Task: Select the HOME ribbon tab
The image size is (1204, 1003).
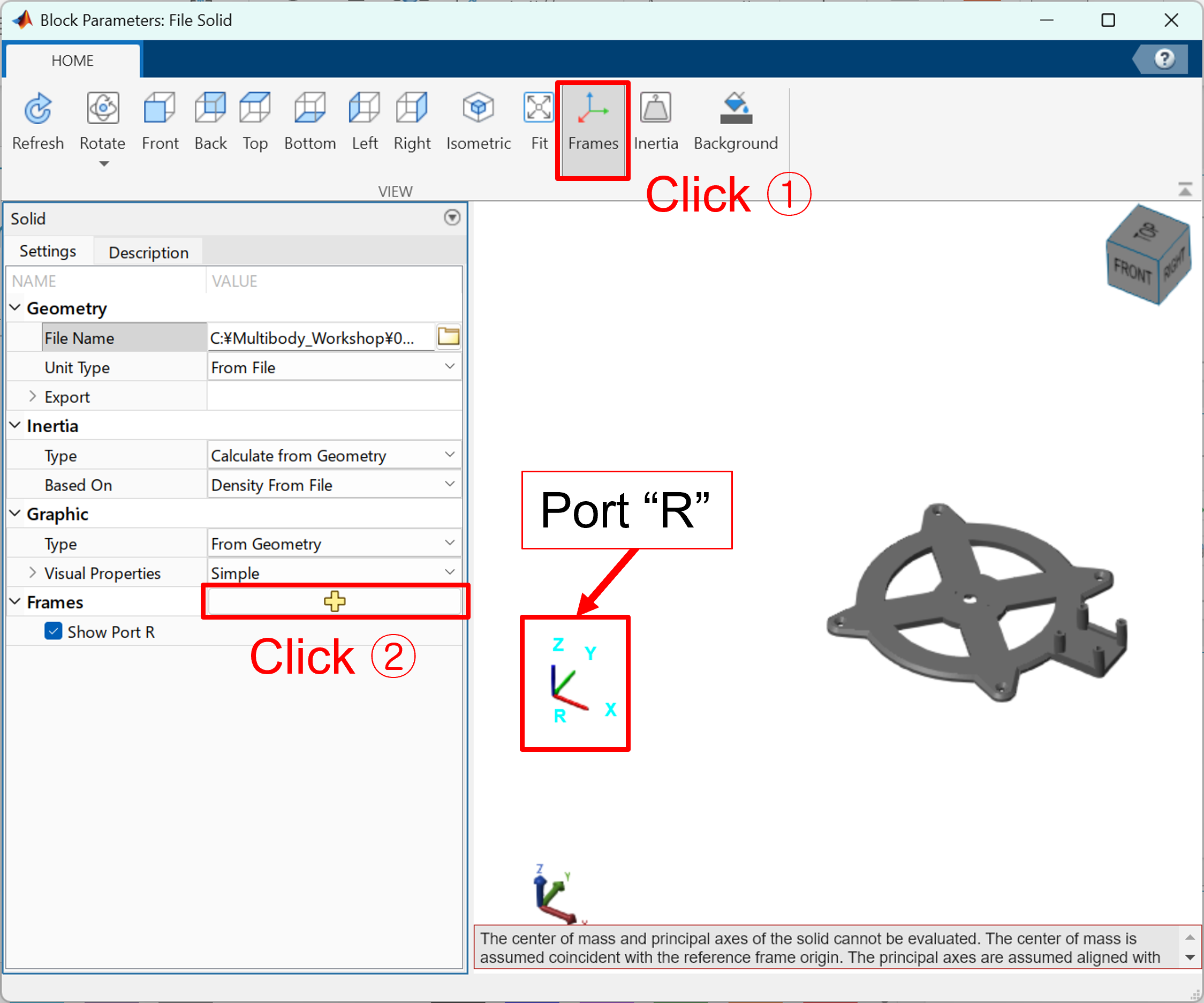Action: tap(72, 61)
